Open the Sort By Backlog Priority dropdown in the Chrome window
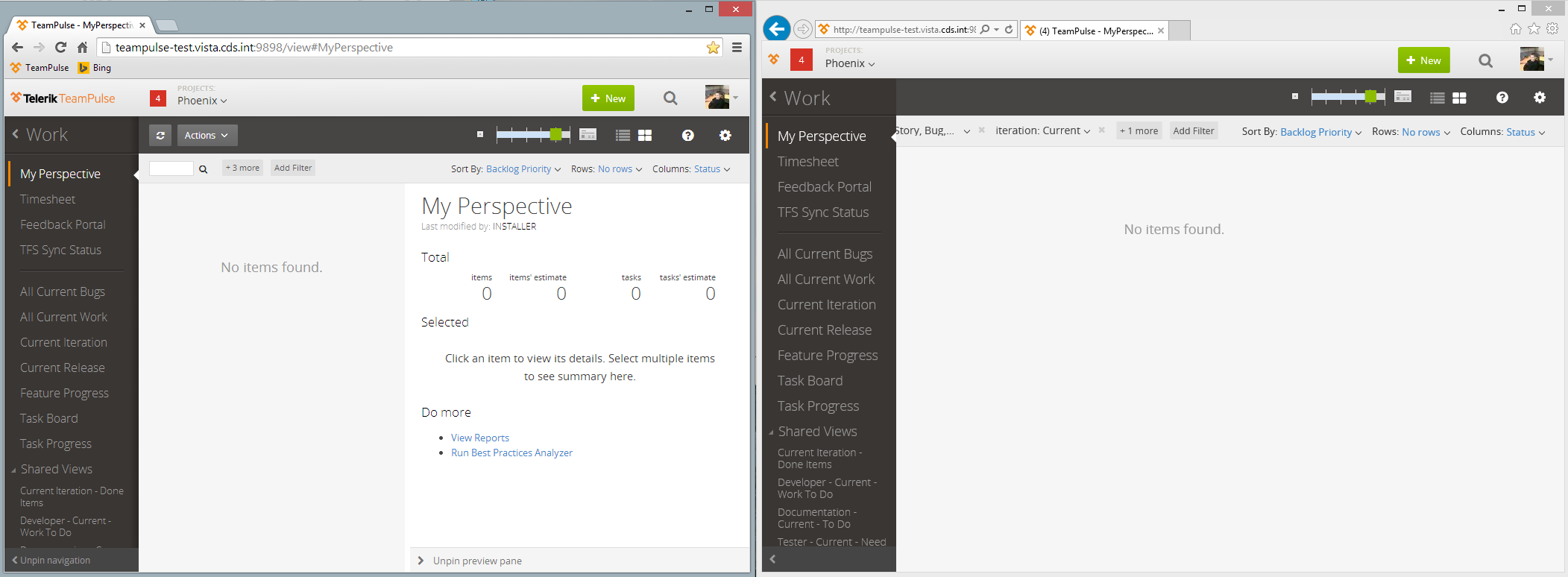 coord(523,169)
